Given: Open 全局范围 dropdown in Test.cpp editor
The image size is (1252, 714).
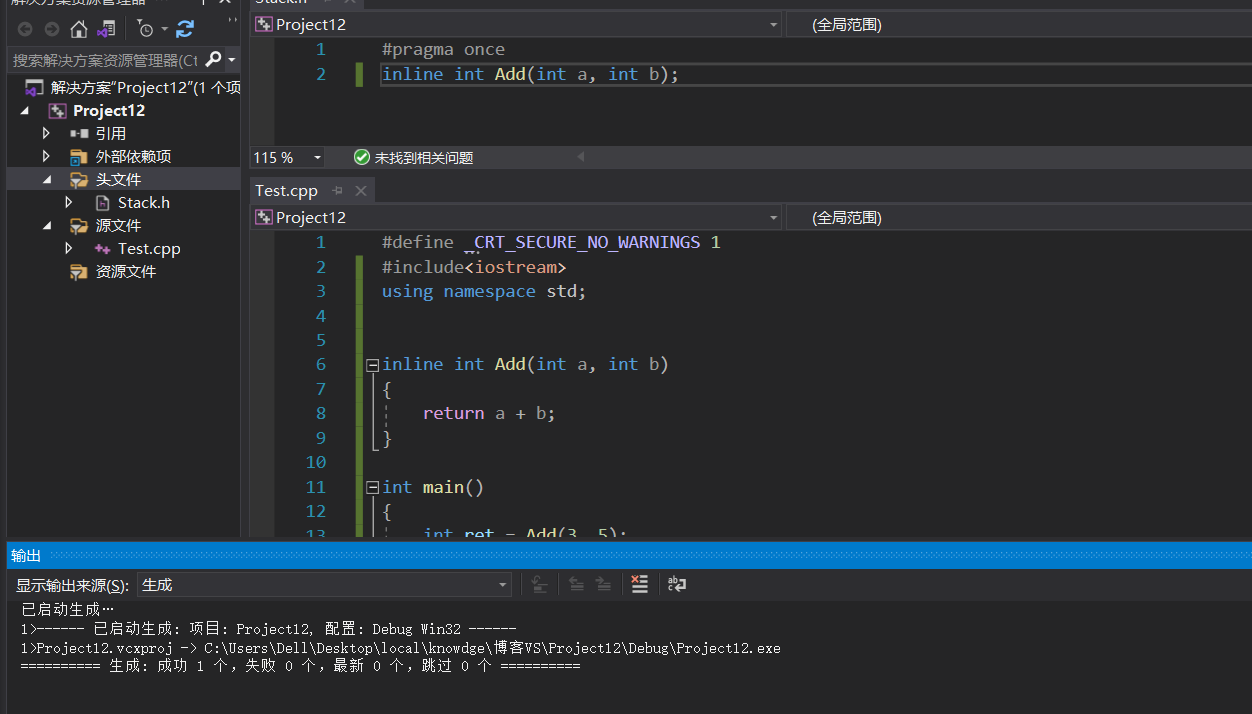Looking at the screenshot, I should (1019, 217).
